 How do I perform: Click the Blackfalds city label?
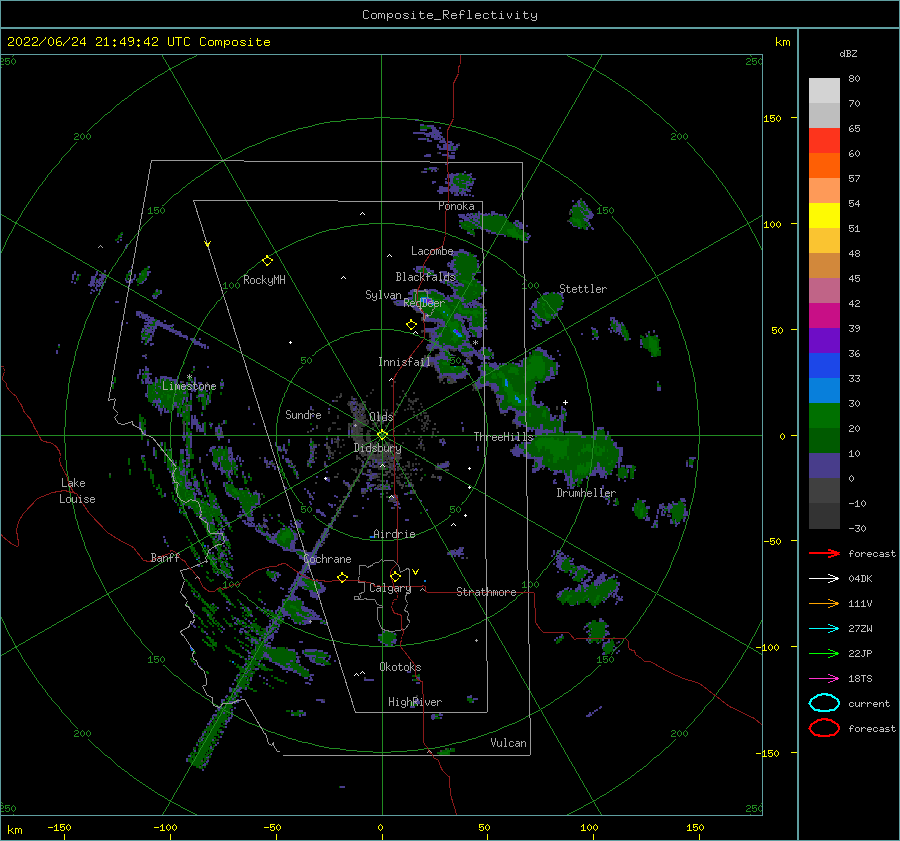pos(425,277)
